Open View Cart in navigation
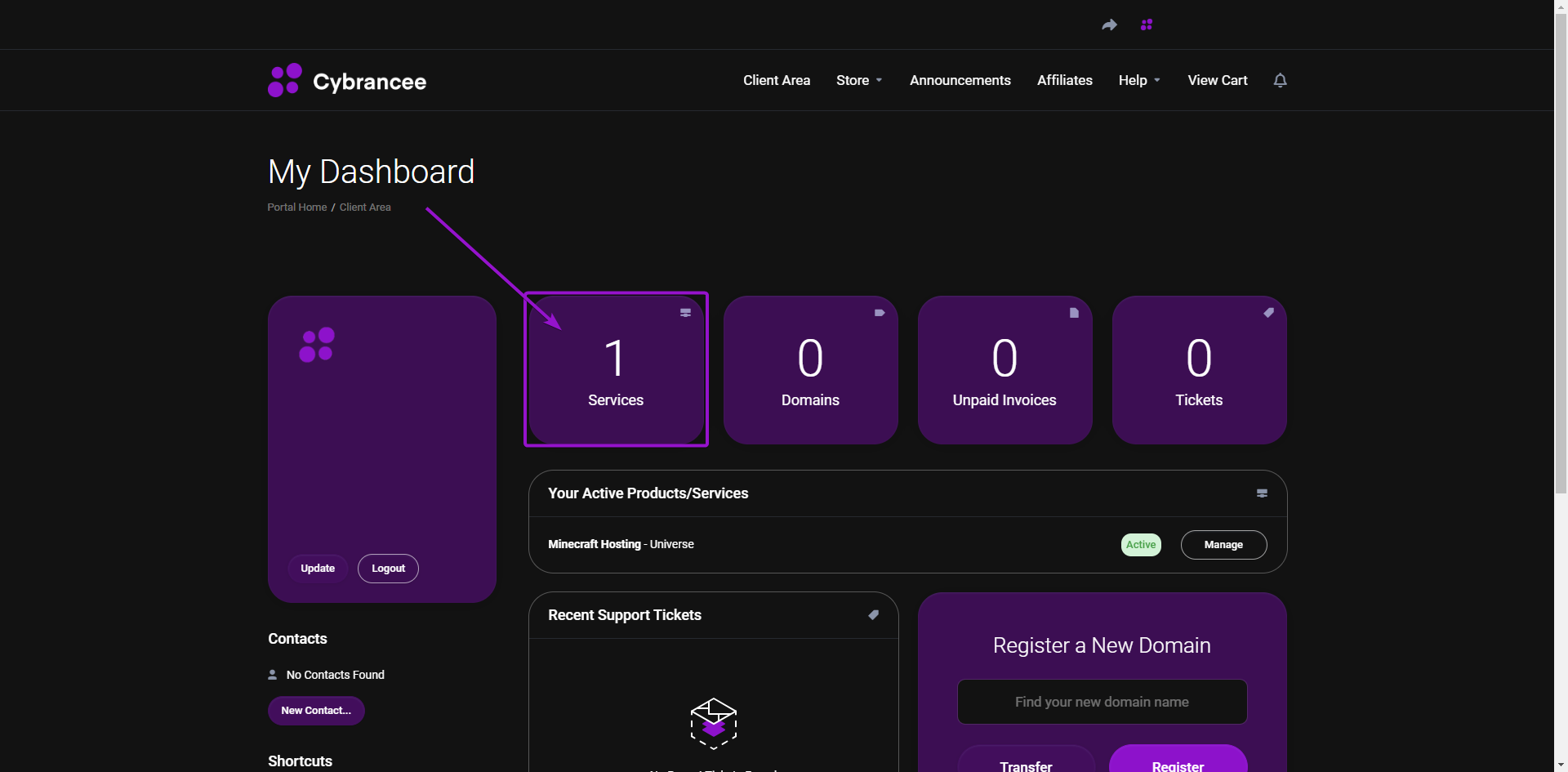The height and width of the screenshot is (772, 1568). coord(1217,80)
